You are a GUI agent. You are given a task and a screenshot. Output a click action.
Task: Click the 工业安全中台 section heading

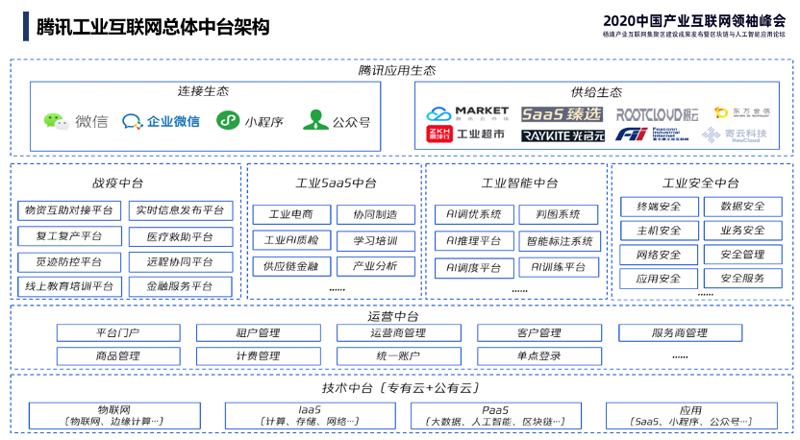(701, 183)
